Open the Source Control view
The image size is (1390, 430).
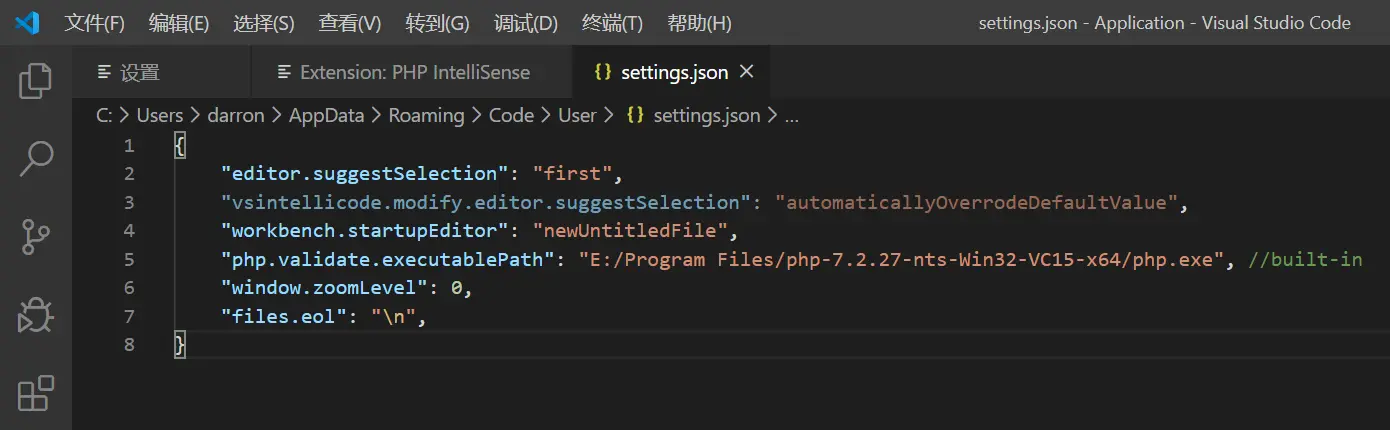coord(36,237)
